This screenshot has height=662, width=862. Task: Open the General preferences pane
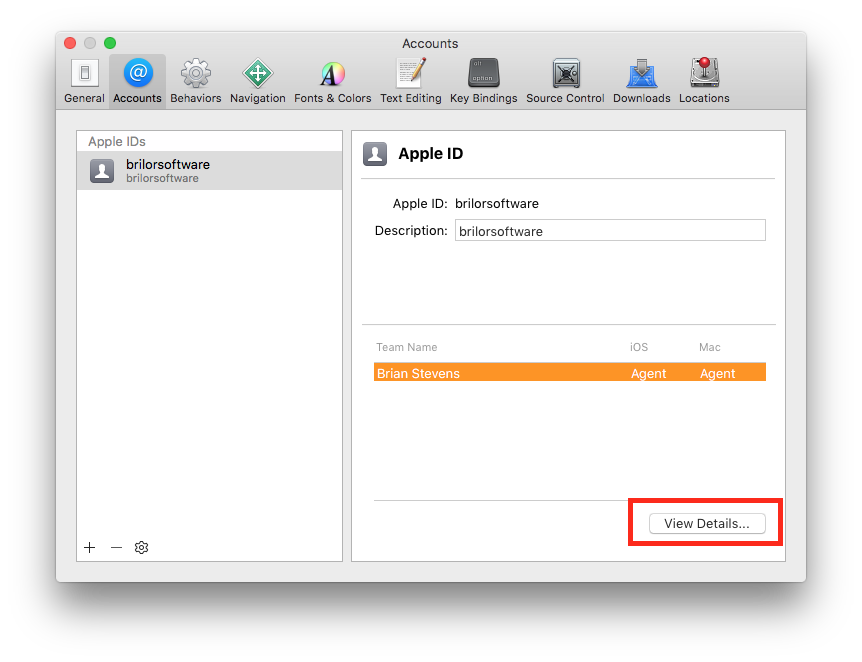[84, 81]
